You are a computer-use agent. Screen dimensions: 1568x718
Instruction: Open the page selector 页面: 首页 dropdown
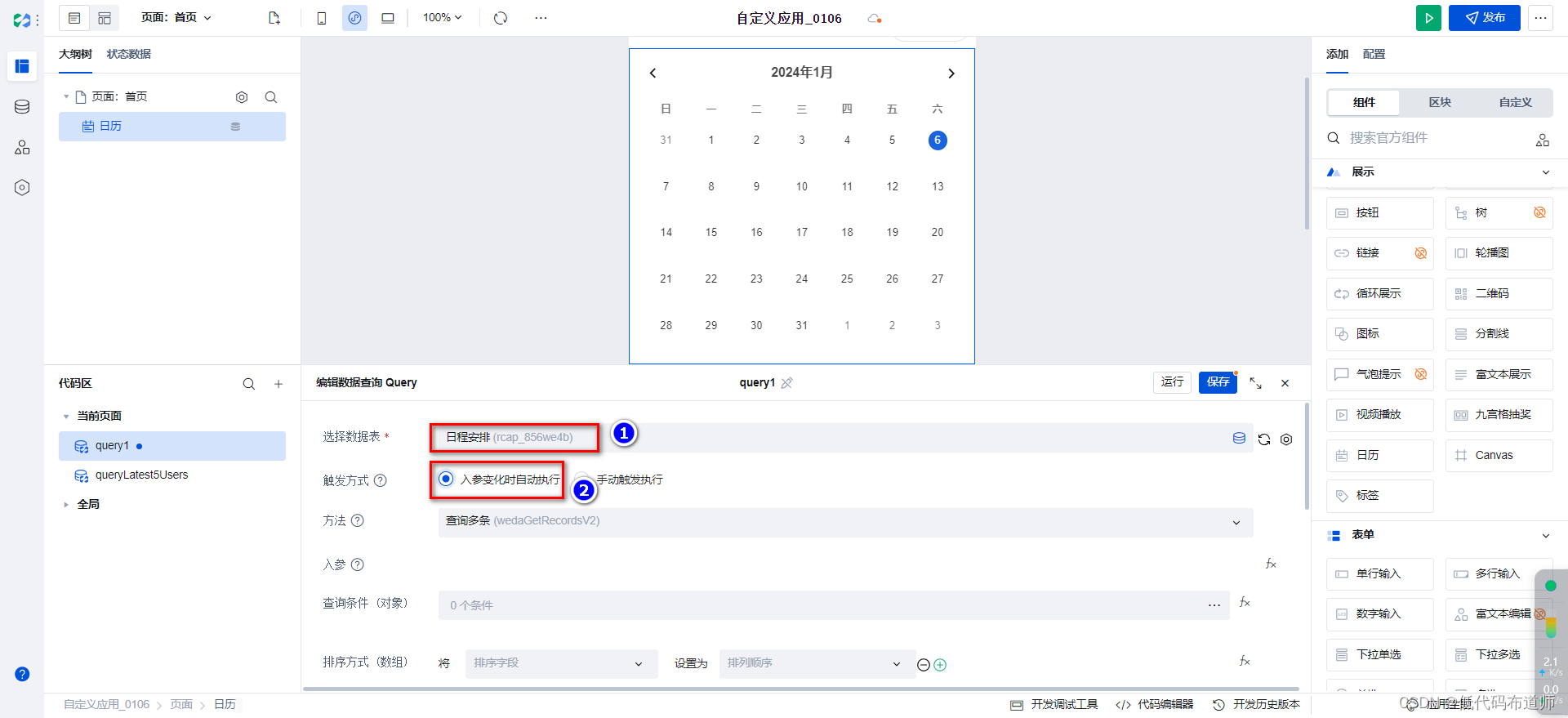tap(176, 17)
